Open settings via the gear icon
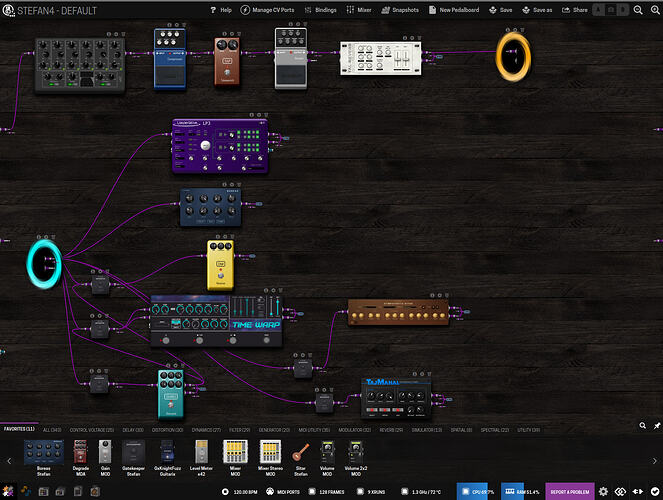The width and height of the screenshot is (663, 500). tap(603, 492)
